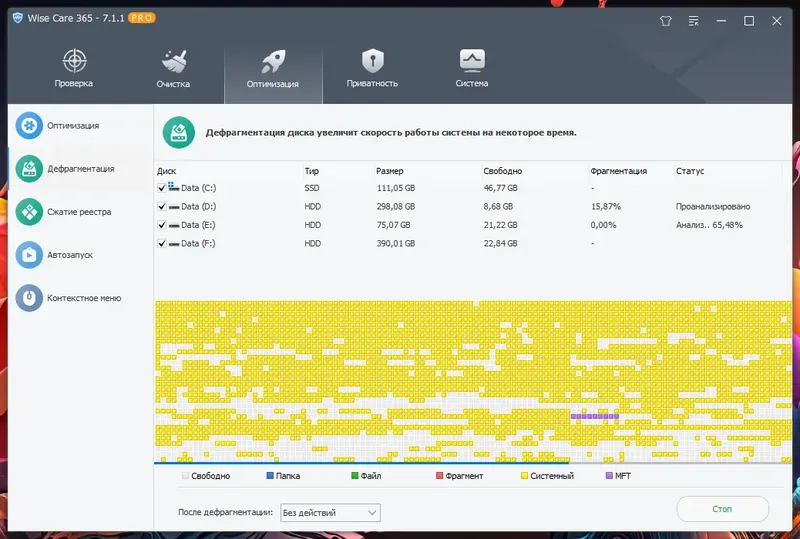This screenshot has width=800, height=539.
Task: Open the Проверка tab target icon
Action: (x=74, y=61)
